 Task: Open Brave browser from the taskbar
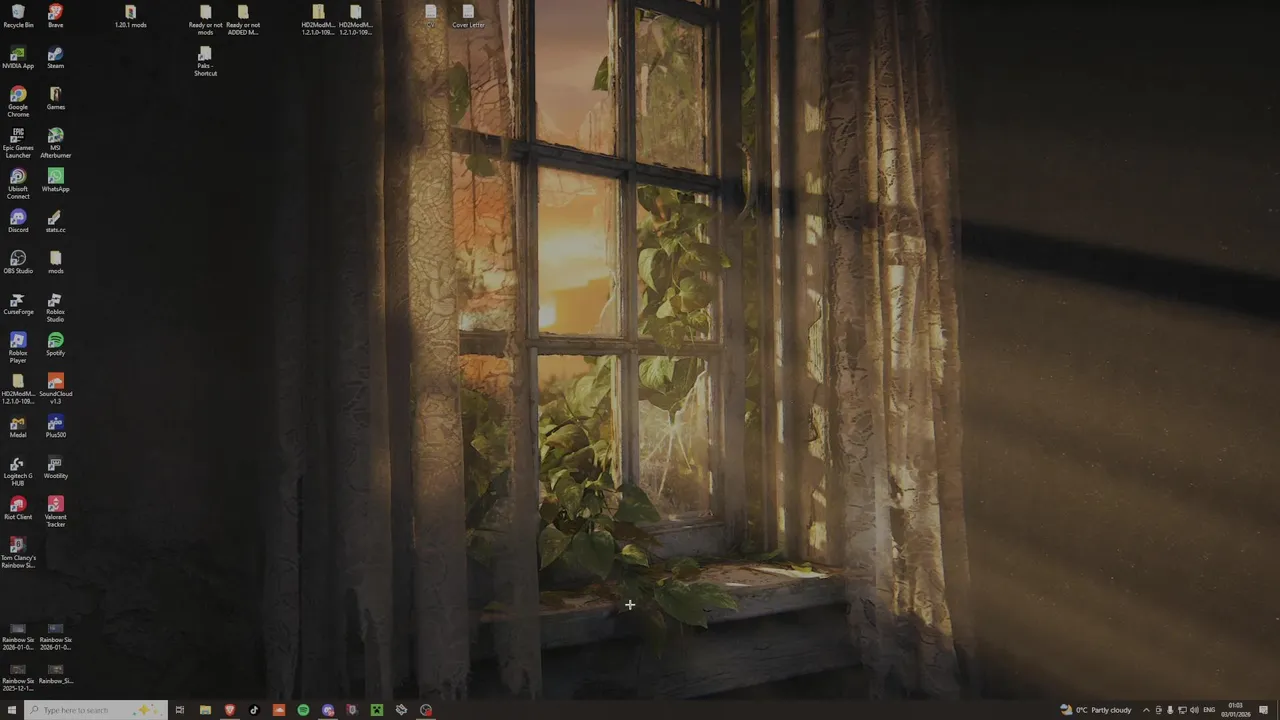pos(230,710)
